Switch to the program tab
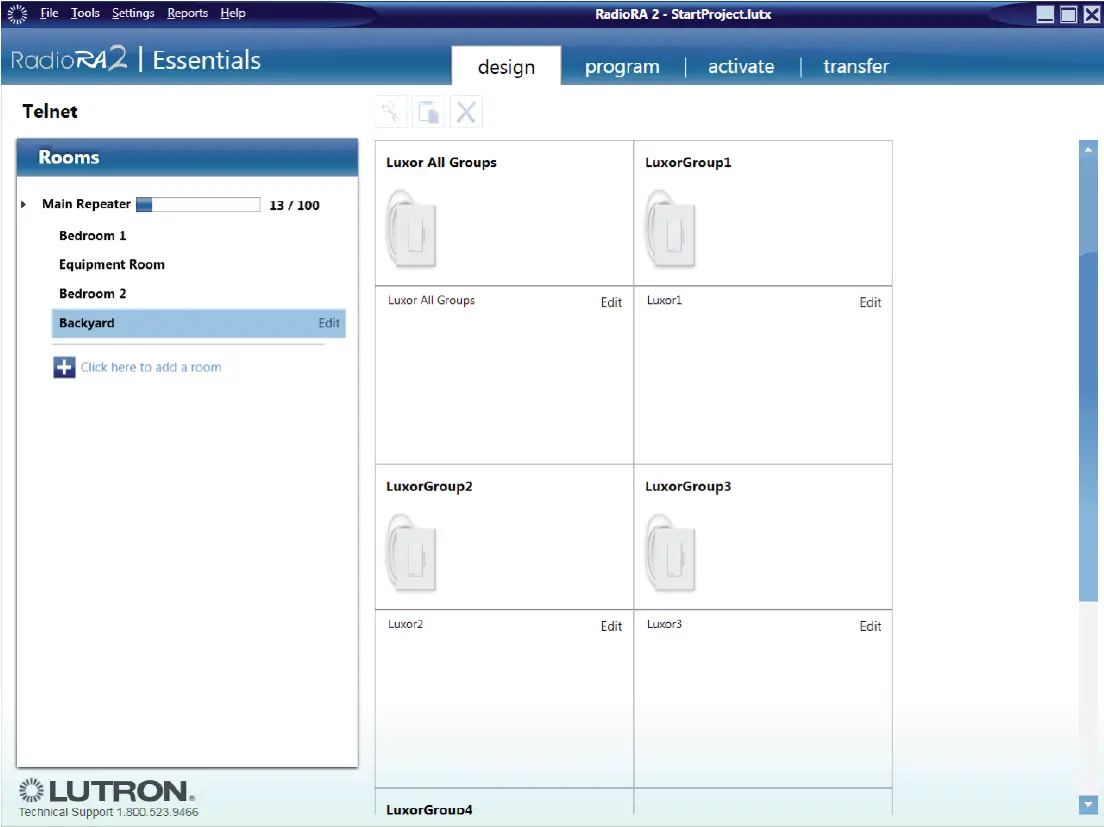1104x827 pixels. pyautogui.click(x=622, y=67)
